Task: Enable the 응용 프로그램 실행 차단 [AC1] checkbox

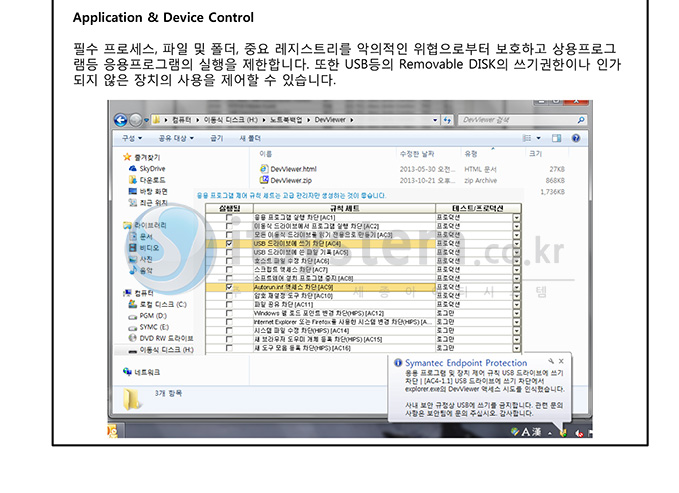Action: point(229,217)
